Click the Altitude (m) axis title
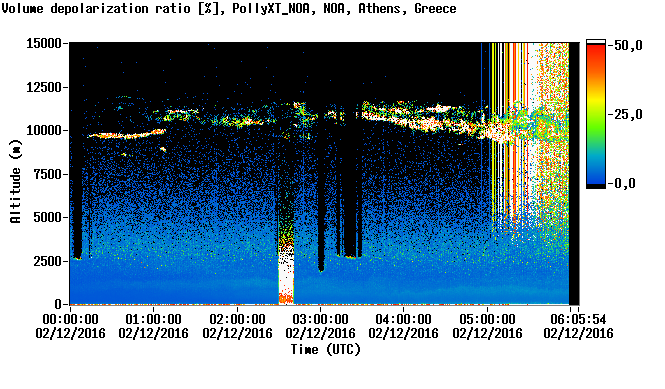This screenshot has width=665, height=389. 15,181
